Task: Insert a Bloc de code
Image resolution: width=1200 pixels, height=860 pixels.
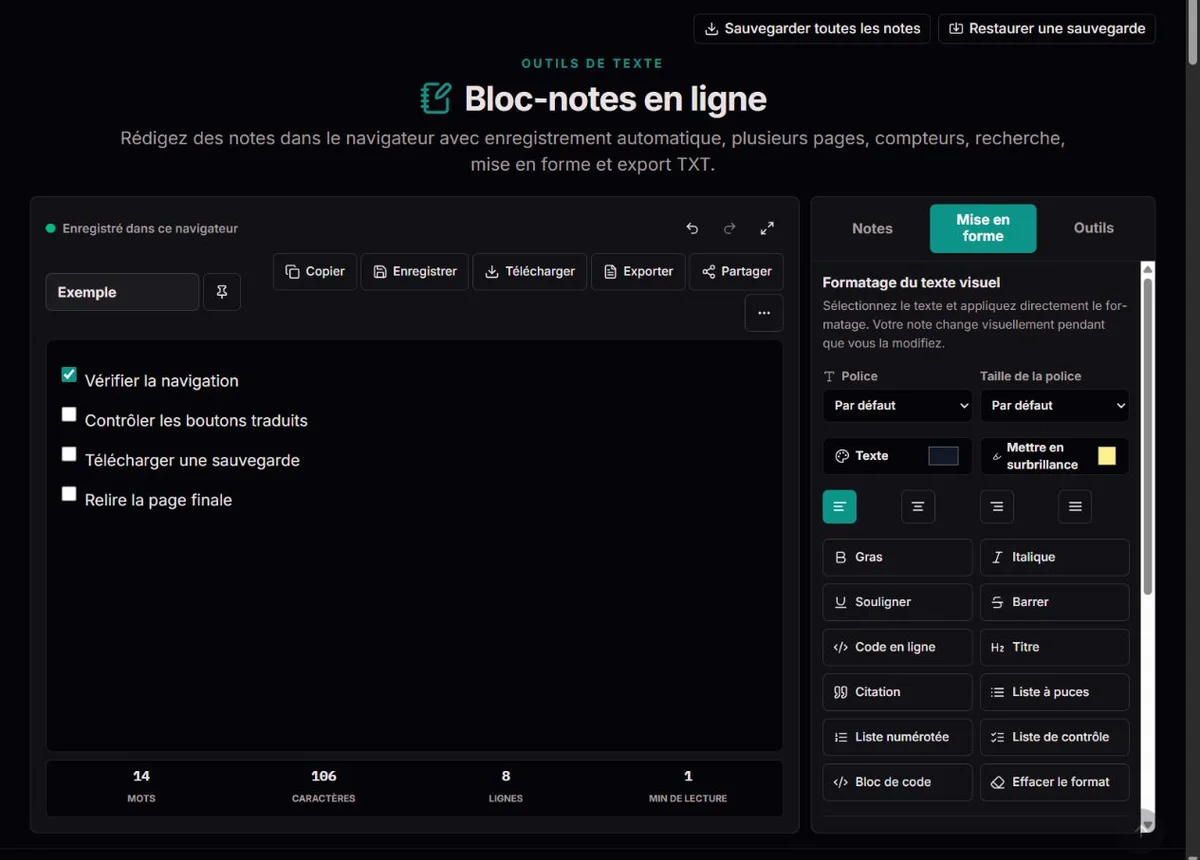Action: point(897,782)
